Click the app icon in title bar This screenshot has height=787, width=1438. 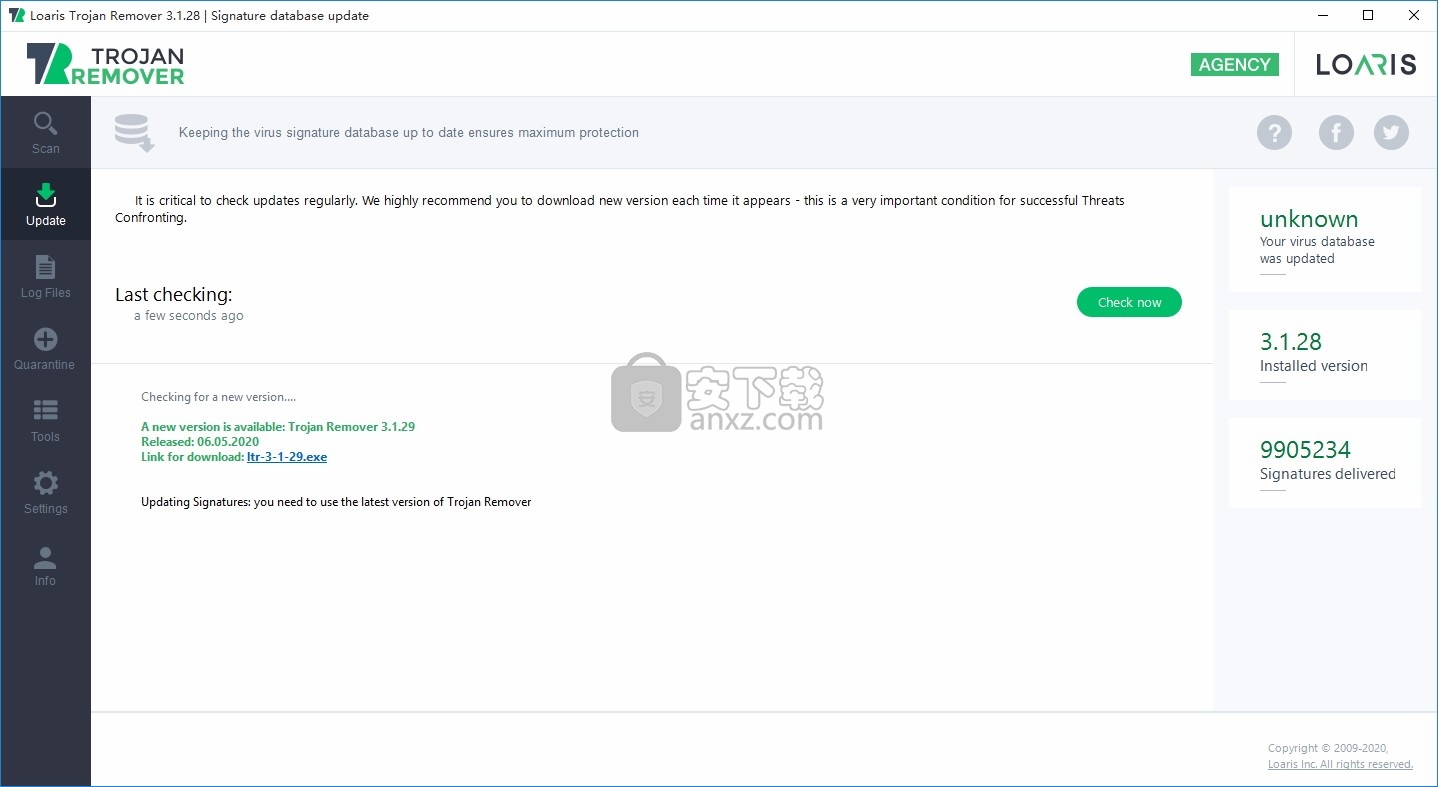(16, 15)
